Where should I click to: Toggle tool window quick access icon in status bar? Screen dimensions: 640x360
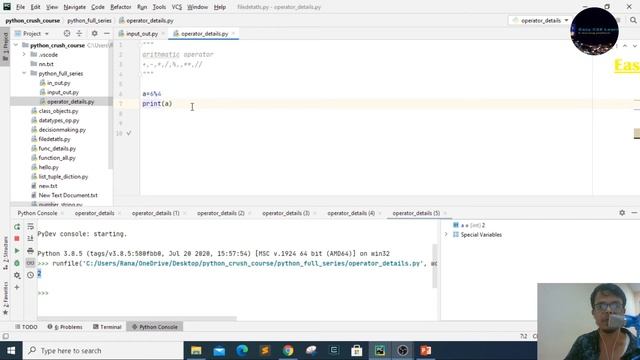[5, 336]
